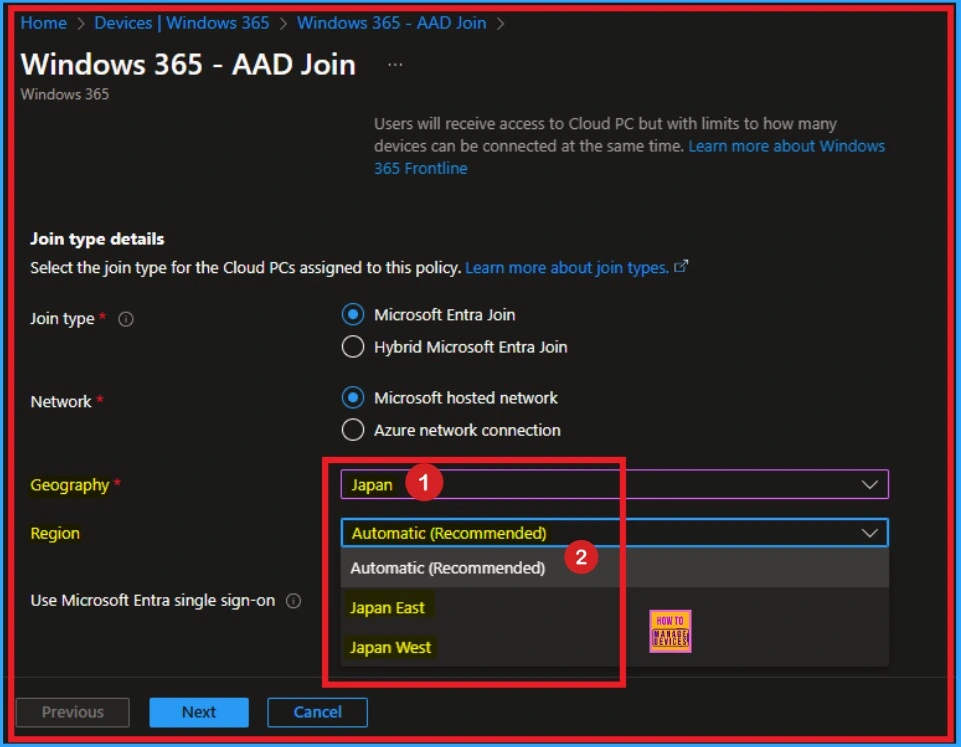Open the more options ellipsis beside the title
Viewport: 961px width, 747px height.
click(395, 64)
